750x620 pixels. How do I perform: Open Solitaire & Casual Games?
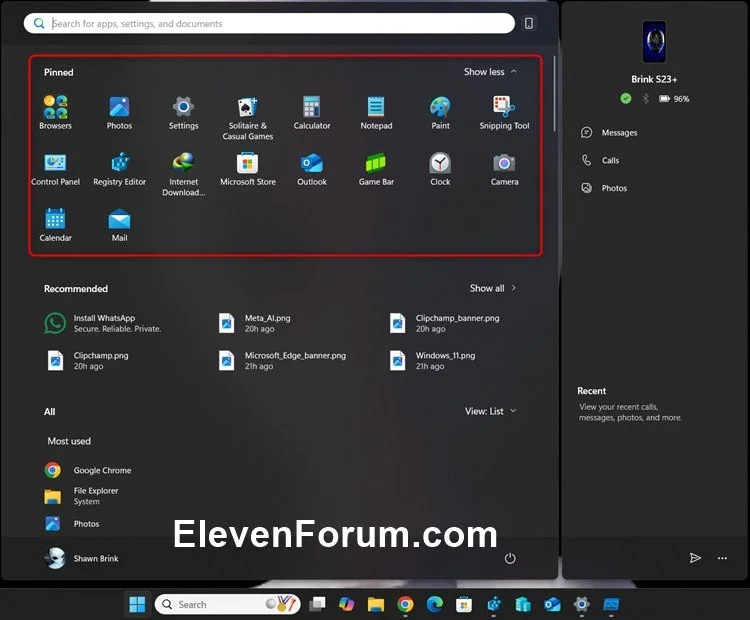(x=247, y=118)
